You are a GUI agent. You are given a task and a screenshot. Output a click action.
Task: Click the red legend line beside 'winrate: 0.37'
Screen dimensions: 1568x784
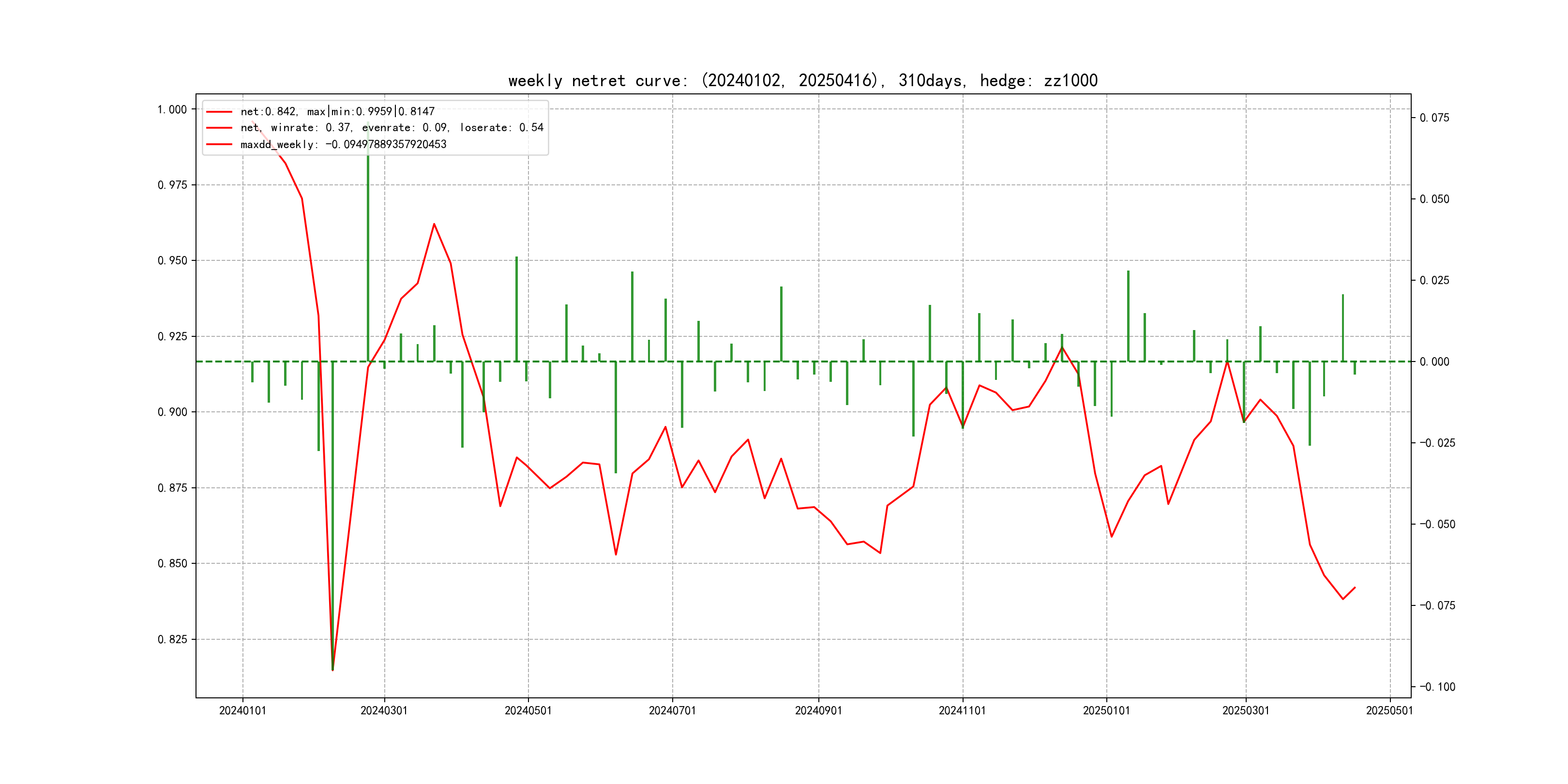click(219, 128)
